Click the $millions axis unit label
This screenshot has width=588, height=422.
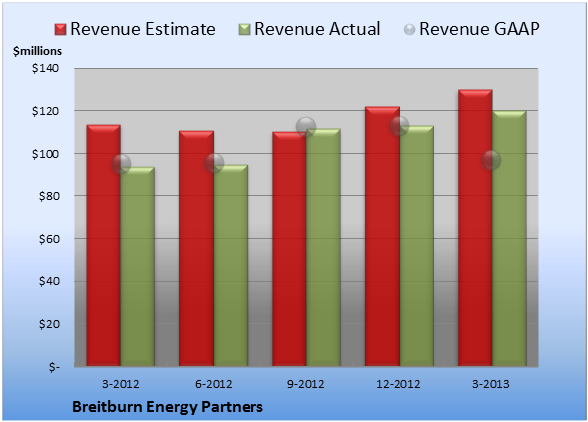pos(38,51)
